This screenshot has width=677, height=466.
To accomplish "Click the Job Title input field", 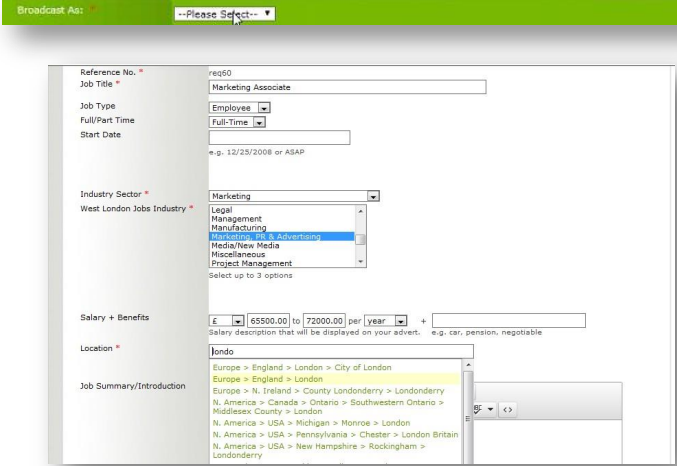I will click(348, 87).
